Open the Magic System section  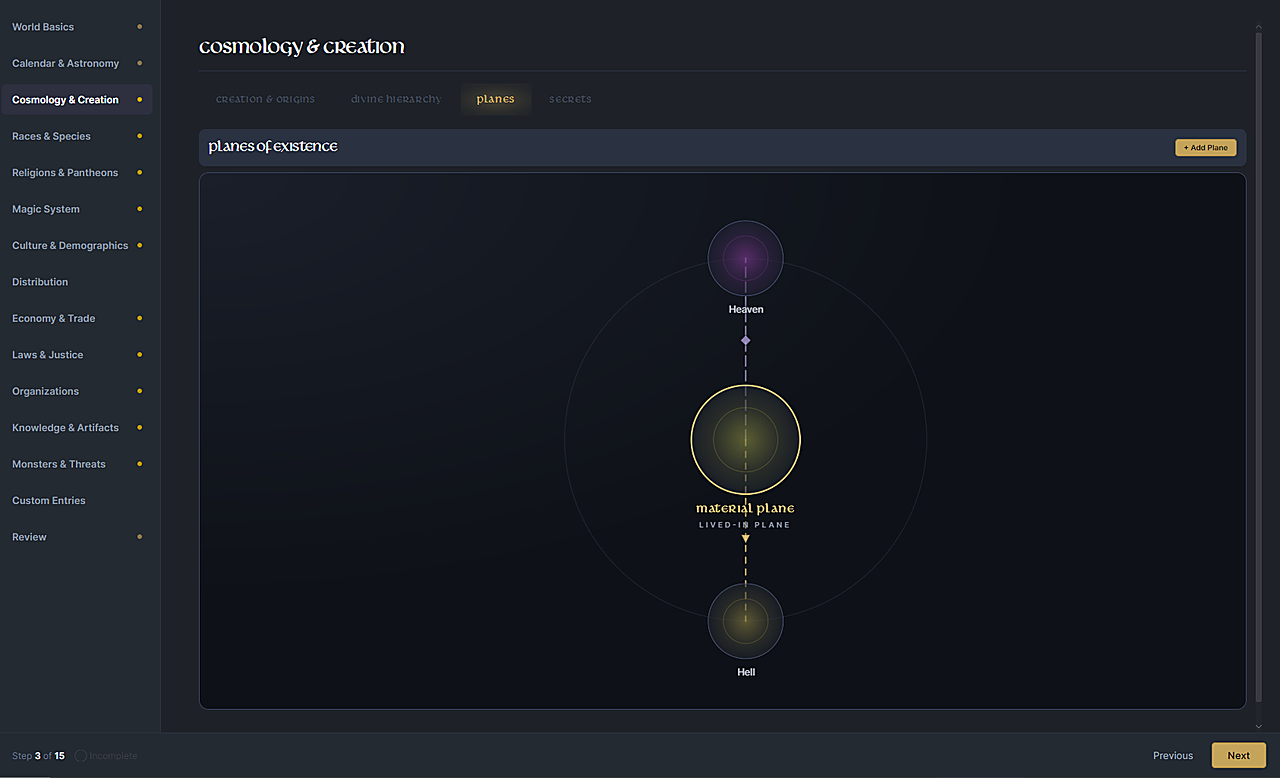click(x=76, y=209)
